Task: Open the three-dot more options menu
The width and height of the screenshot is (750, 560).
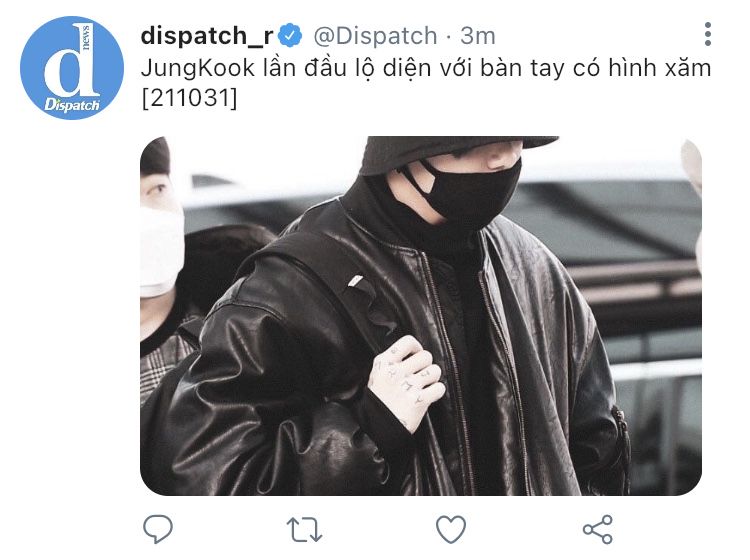Action: point(707,34)
